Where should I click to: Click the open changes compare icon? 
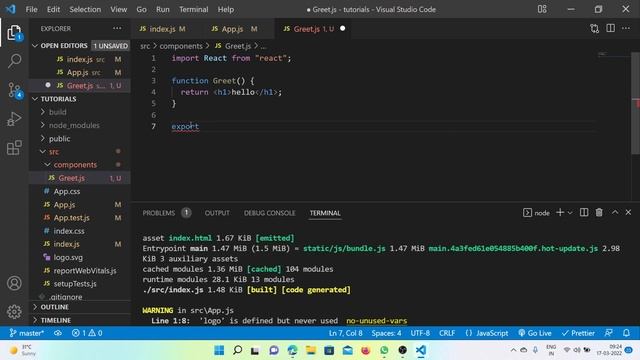point(594,29)
